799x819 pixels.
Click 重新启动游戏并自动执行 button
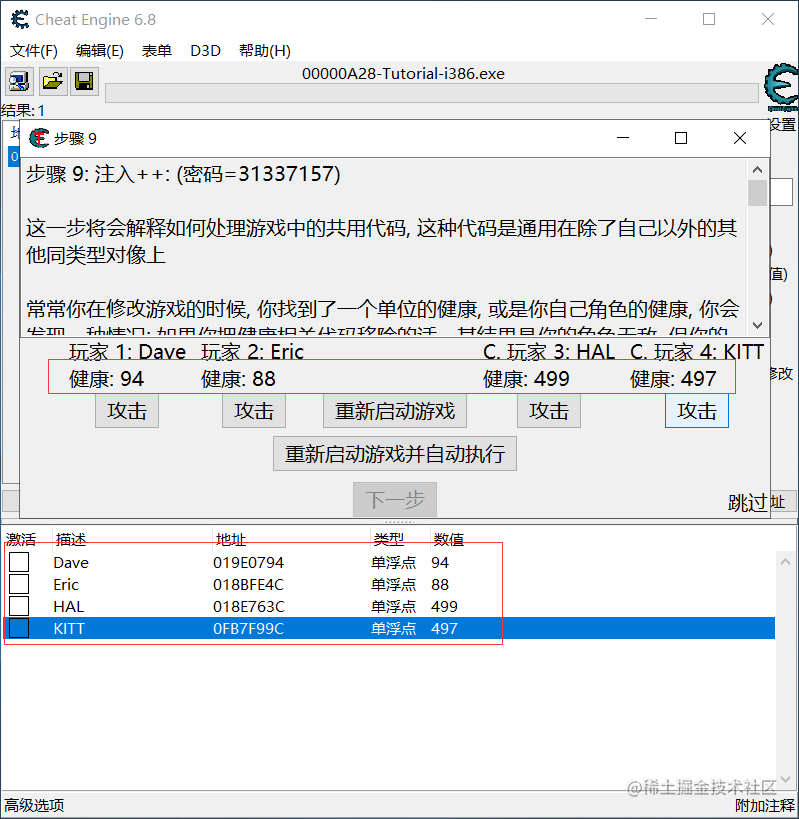(x=395, y=454)
